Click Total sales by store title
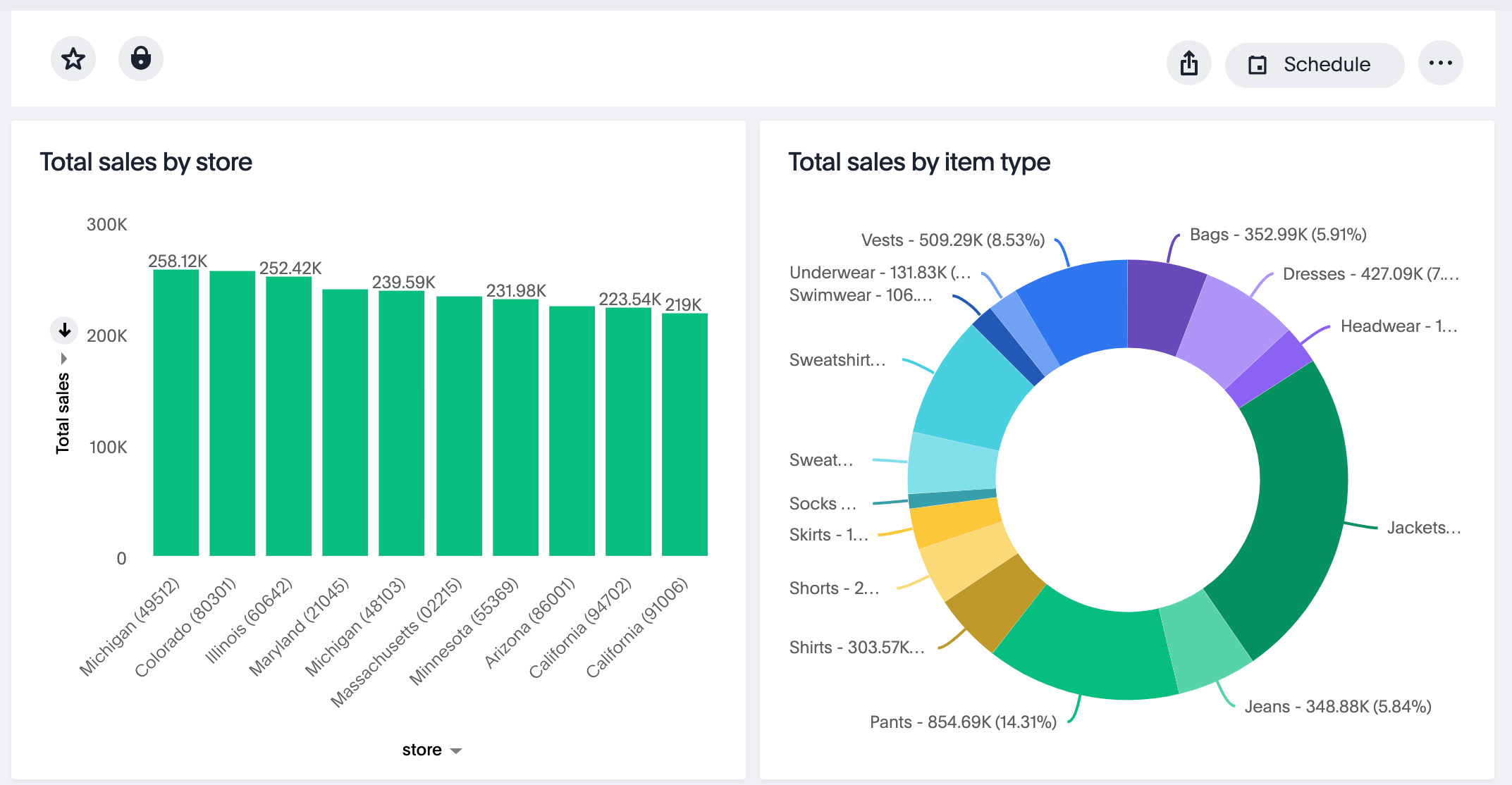 coord(146,162)
